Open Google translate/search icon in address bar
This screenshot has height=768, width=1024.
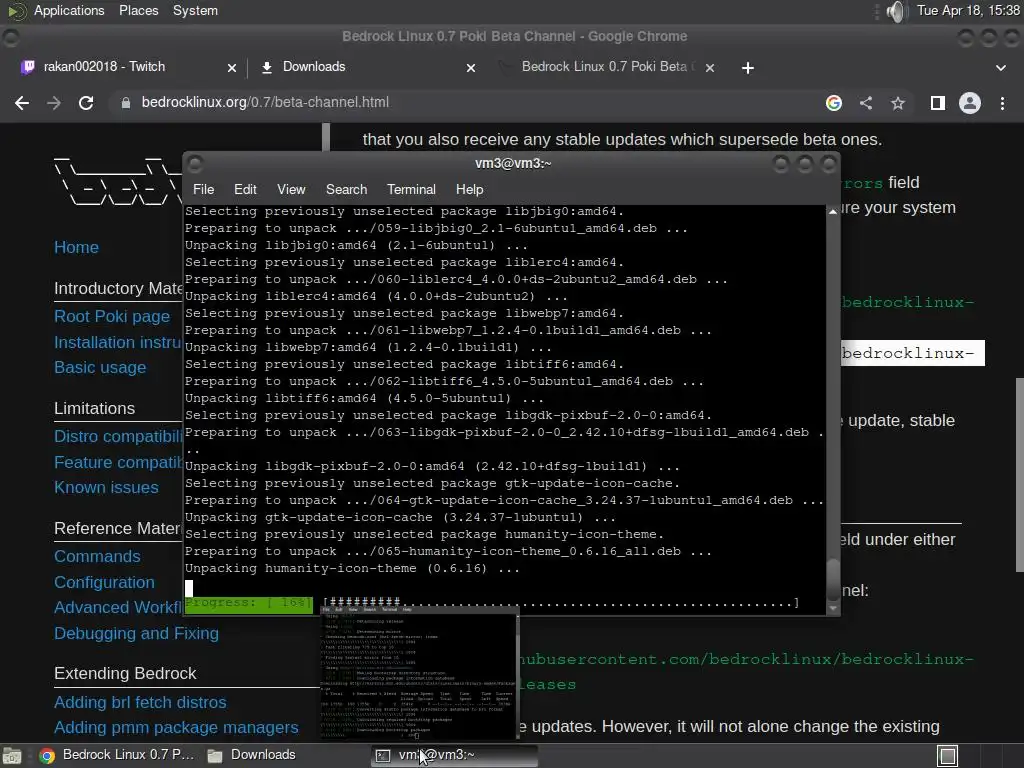click(834, 103)
